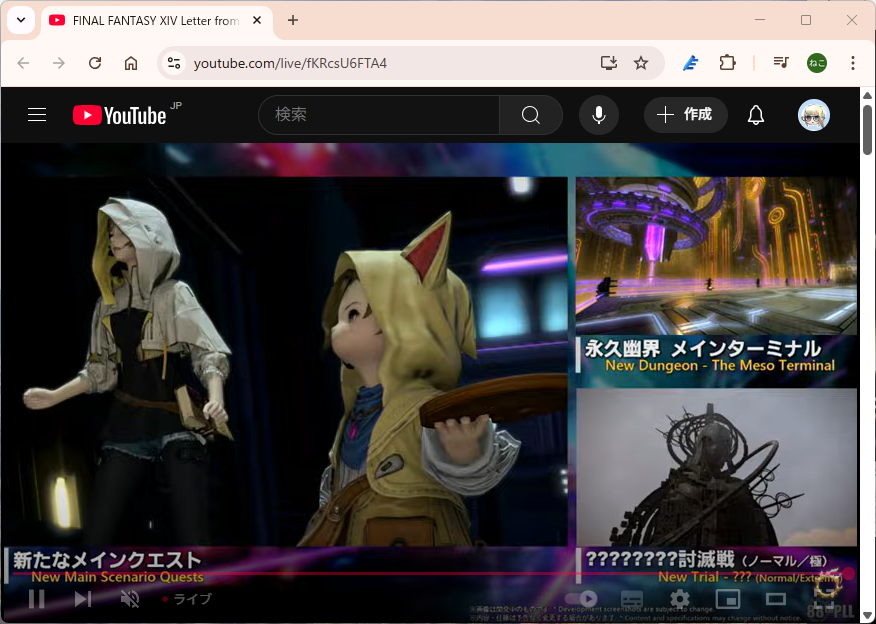Click the YouTube search magnifier button
Image resolution: width=876 pixels, height=624 pixels.
point(531,115)
